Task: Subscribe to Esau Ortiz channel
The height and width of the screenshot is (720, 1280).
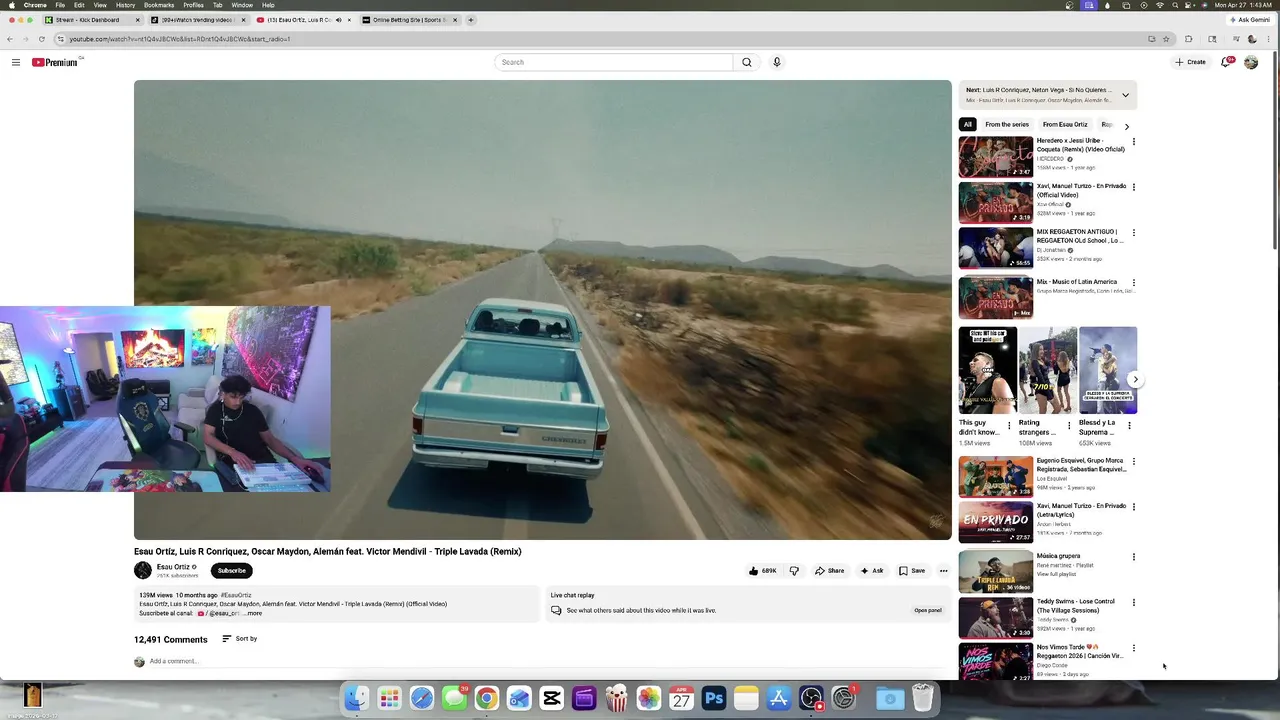Action: pos(232,571)
